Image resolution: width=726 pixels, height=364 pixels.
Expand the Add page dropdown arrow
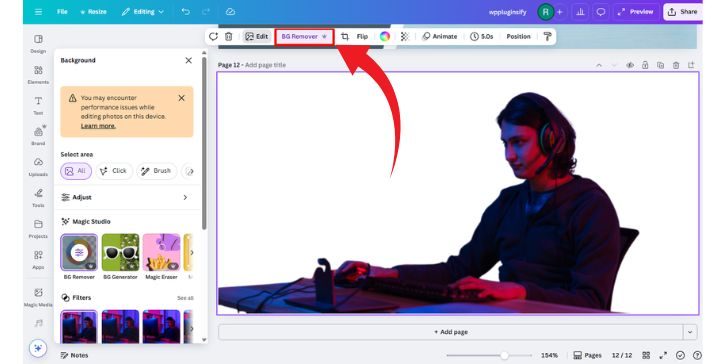pos(690,332)
